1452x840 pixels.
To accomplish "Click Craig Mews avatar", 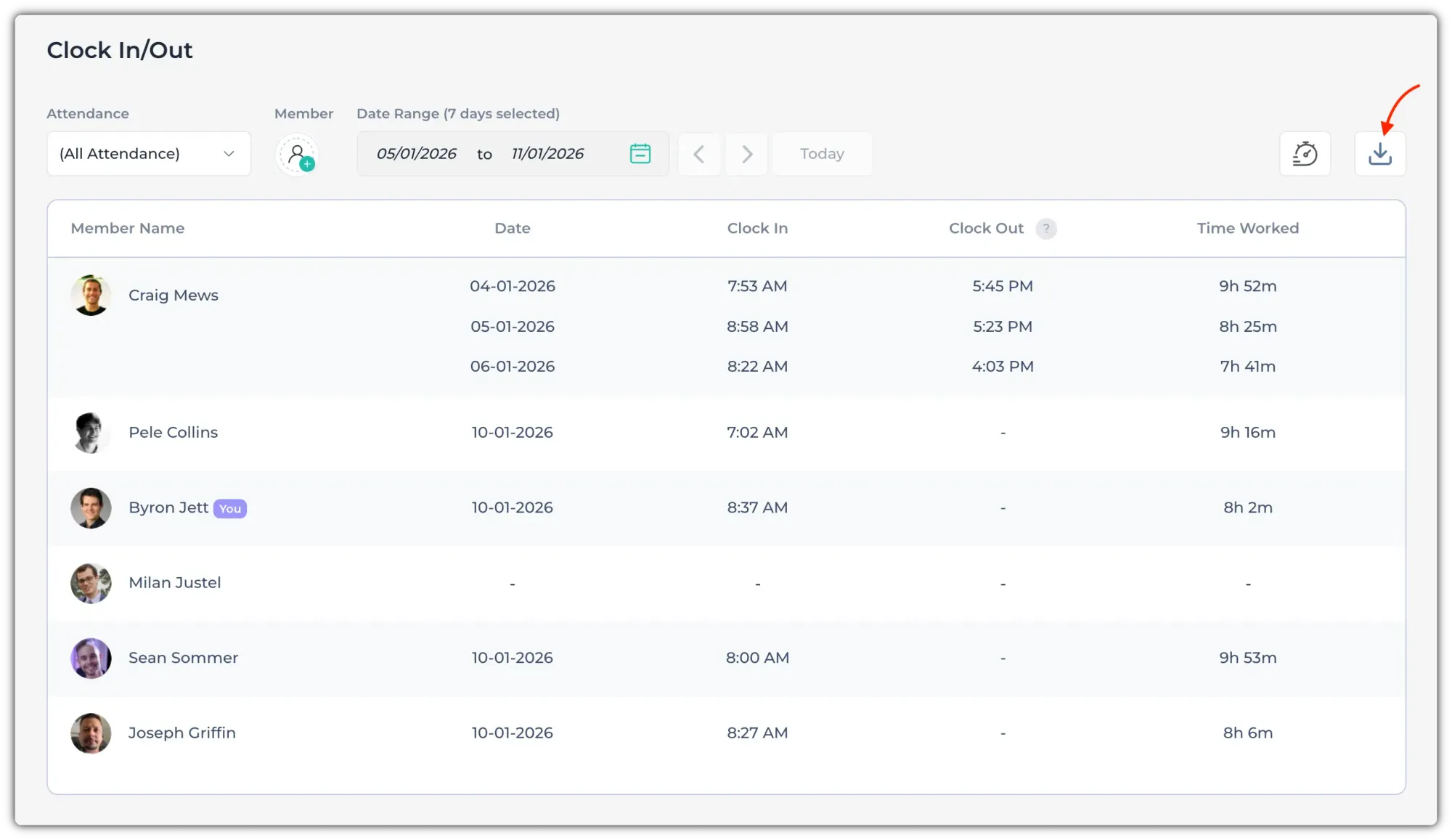I will coord(91,295).
